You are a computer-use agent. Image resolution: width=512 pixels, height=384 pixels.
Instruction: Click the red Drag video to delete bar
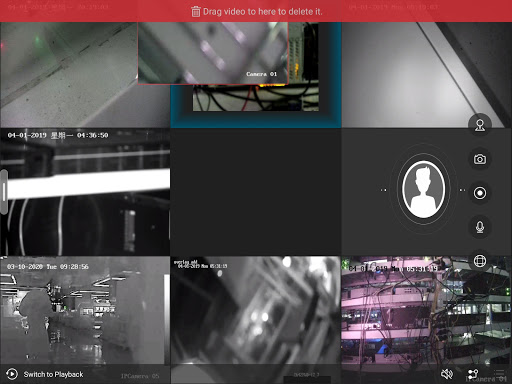[x=256, y=11]
